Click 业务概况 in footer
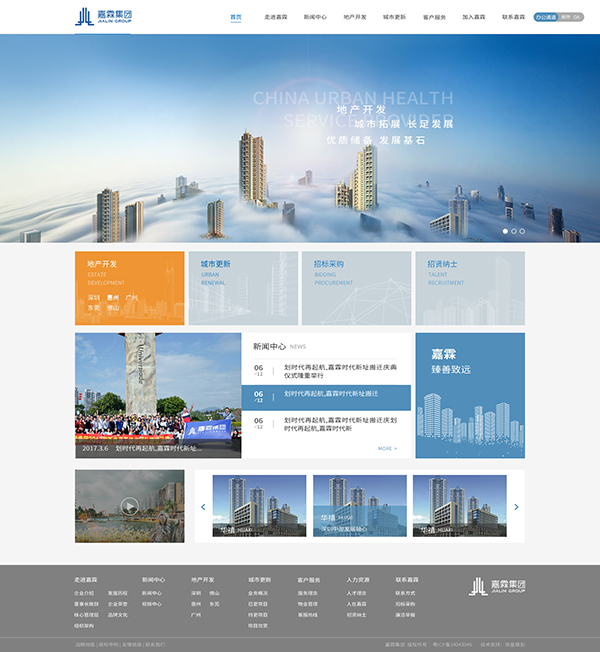 tap(258, 593)
